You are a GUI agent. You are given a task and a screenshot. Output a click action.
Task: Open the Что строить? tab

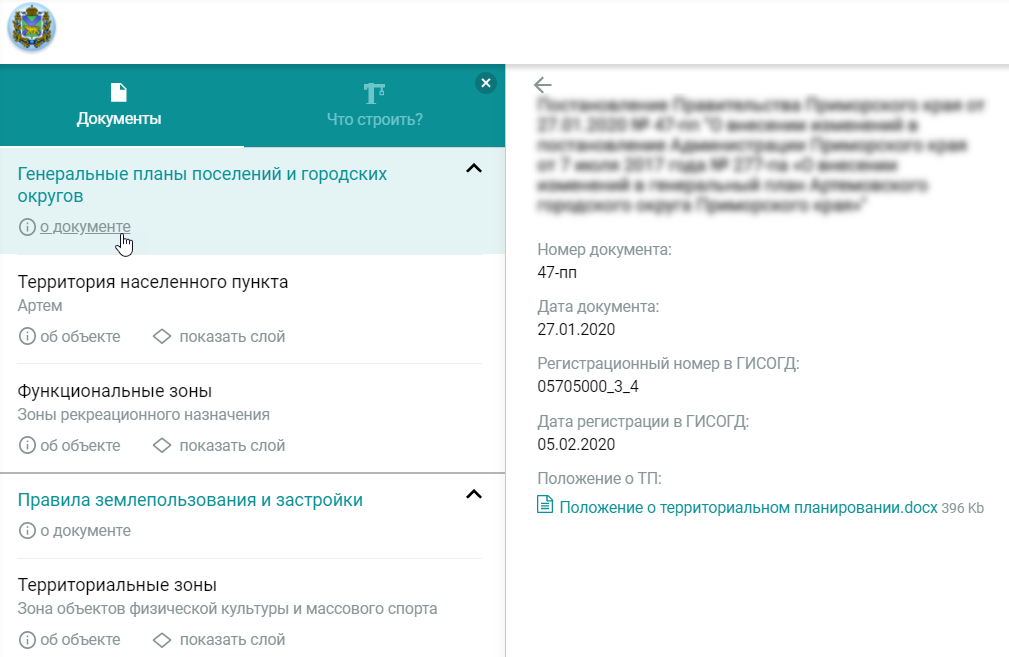(x=375, y=106)
